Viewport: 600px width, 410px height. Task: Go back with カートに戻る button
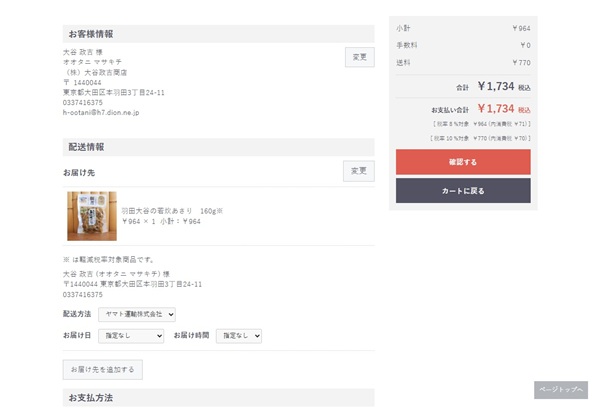click(x=463, y=190)
